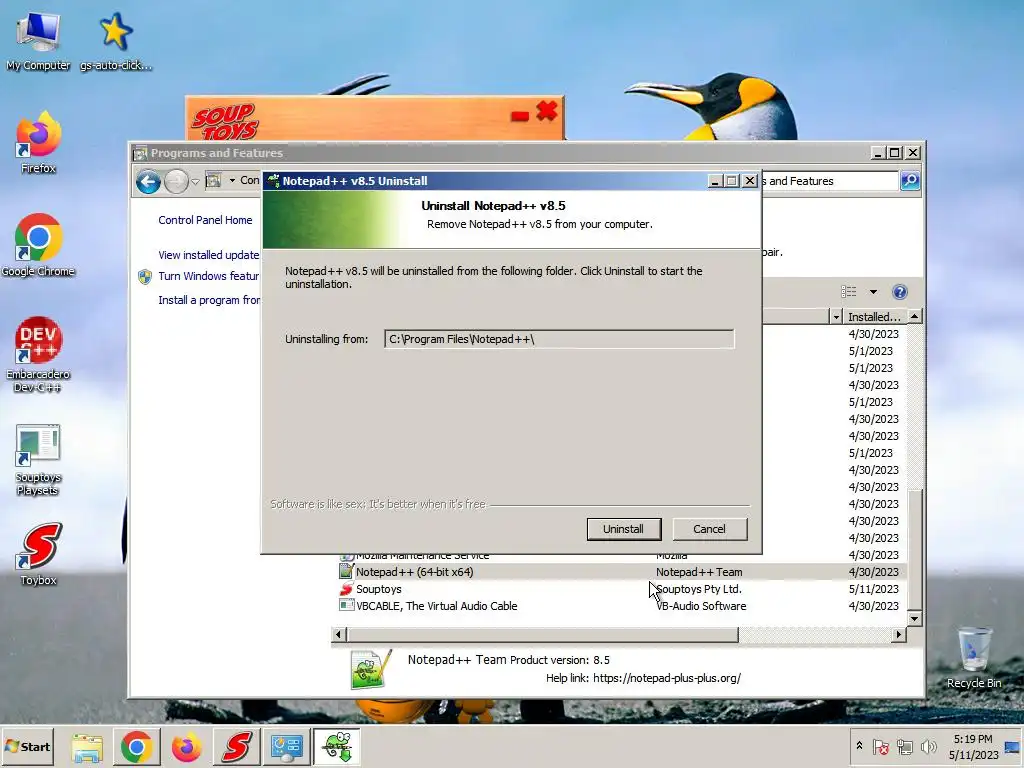This screenshot has height=768, width=1024.
Task: Open column filter dropdown before Installed On
Action: [x=836, y=317]
